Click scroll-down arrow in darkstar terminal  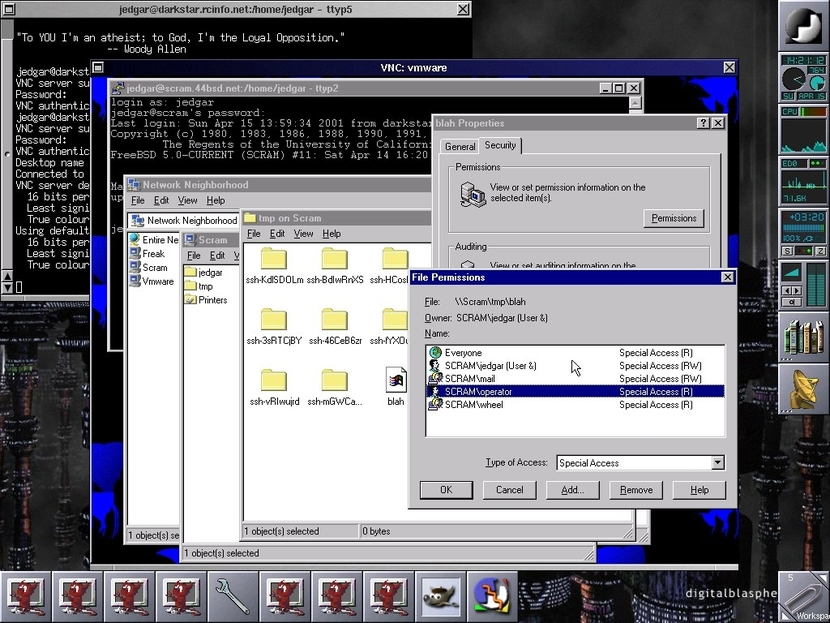click(x=7, y=287)
